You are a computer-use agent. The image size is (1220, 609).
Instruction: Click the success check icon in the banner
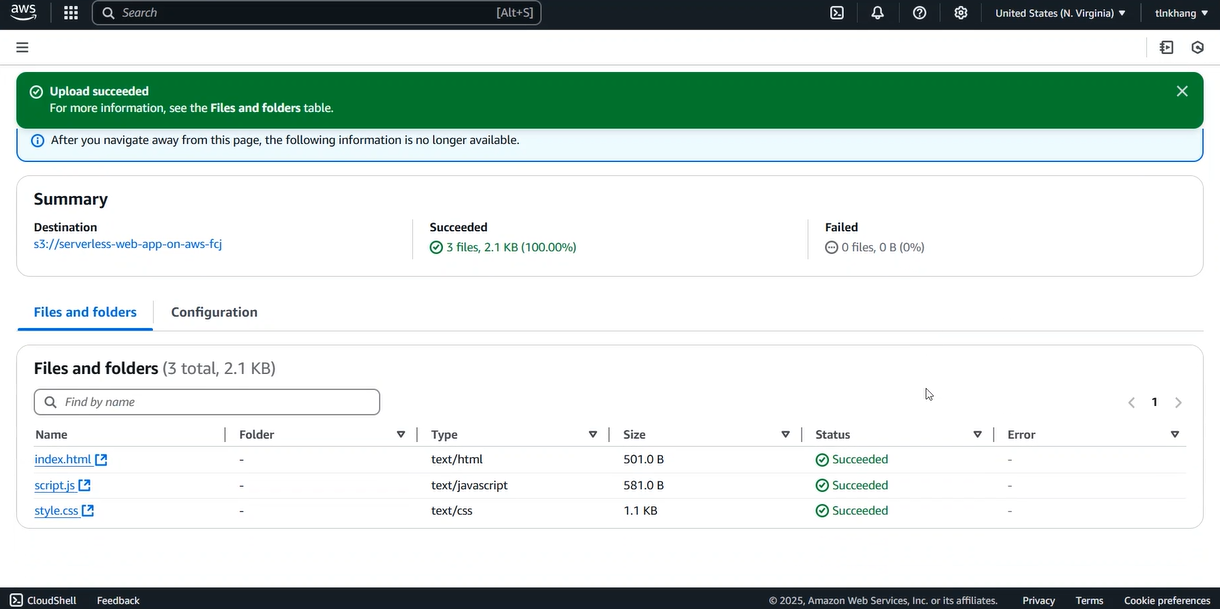pos(36,92)
